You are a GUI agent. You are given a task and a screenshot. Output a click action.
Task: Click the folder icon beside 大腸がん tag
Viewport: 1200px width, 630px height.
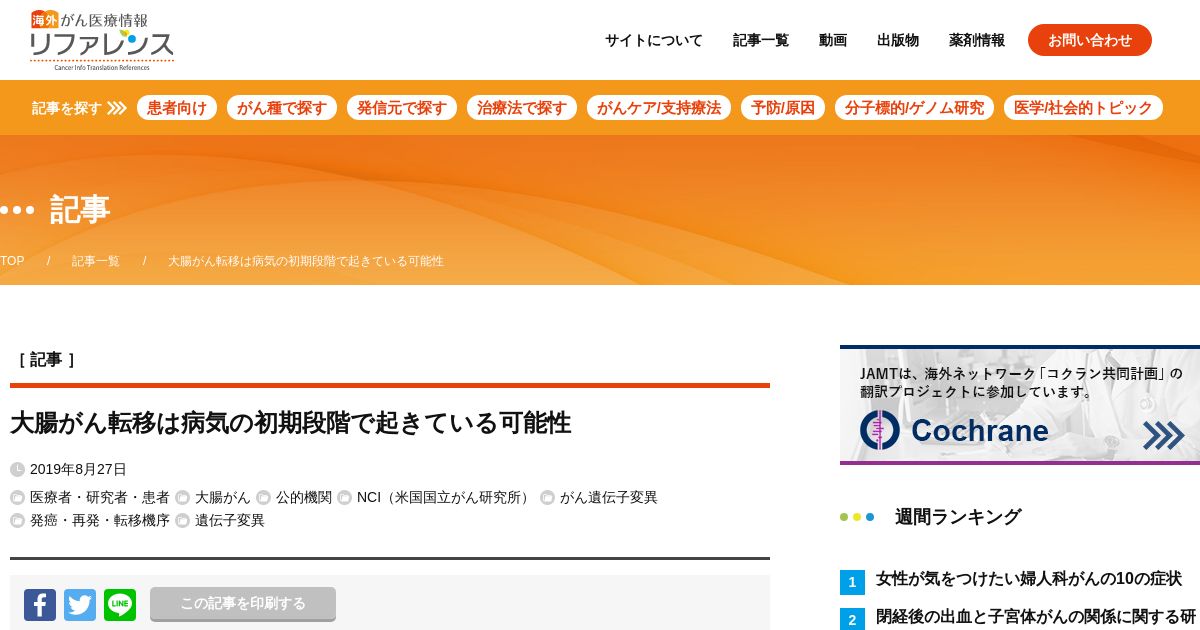[182, 498]
